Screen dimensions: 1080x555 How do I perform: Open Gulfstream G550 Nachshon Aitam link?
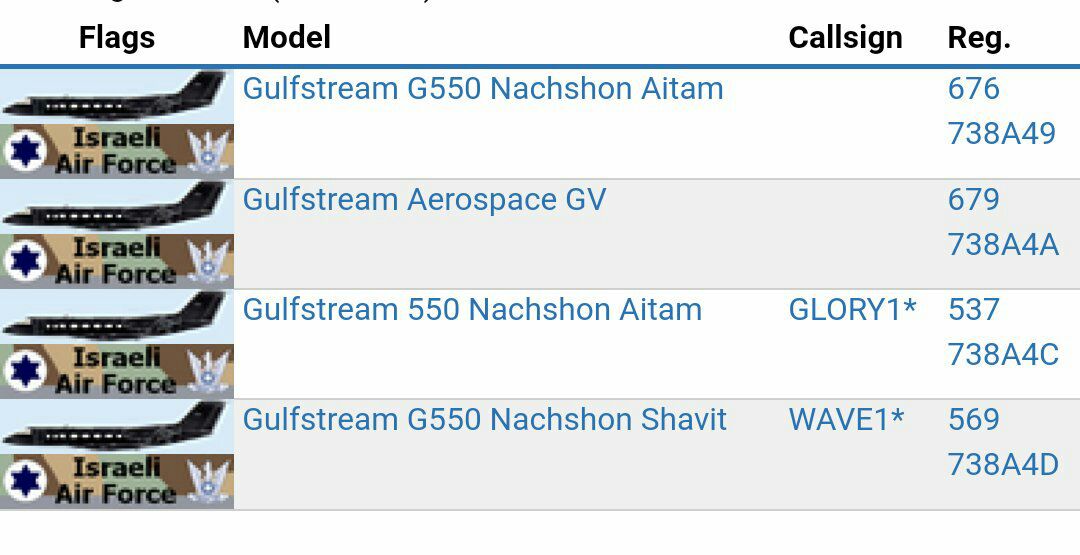point(483,89)
